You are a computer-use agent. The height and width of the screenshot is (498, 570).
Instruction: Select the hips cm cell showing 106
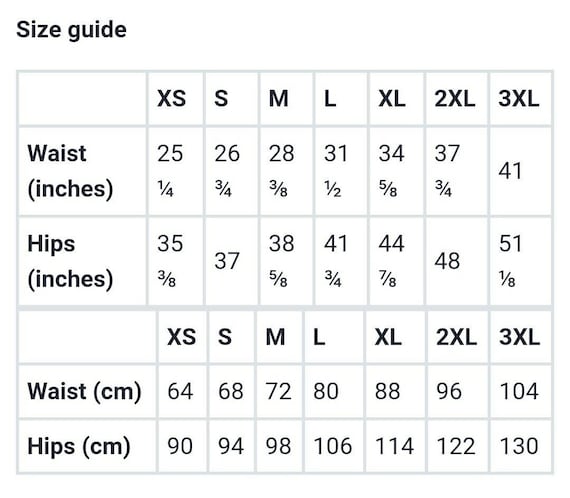[334, 446]
